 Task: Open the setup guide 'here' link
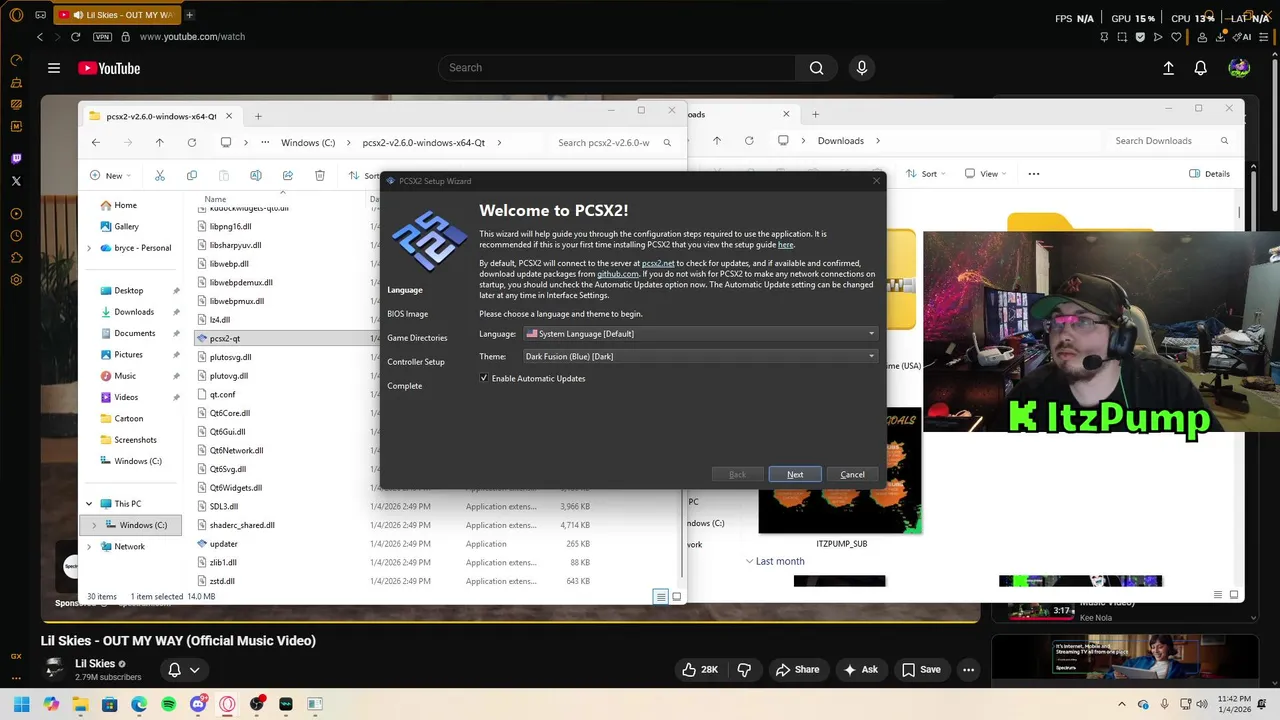pos(786,244)
